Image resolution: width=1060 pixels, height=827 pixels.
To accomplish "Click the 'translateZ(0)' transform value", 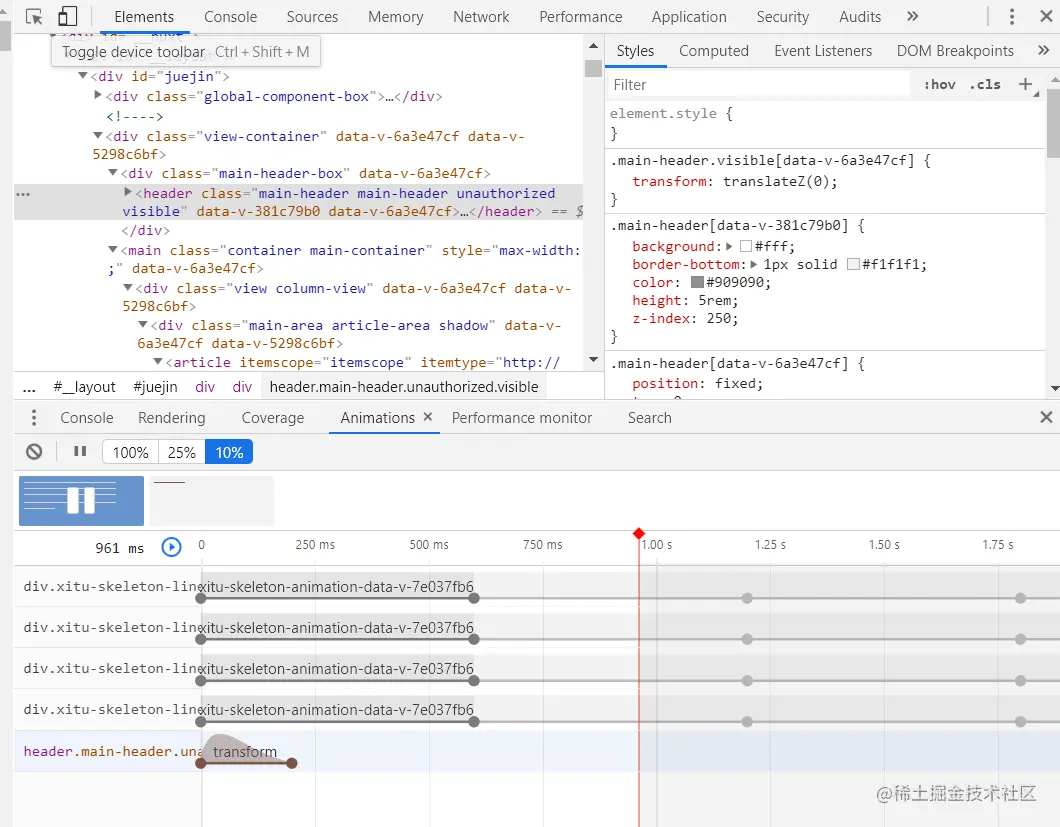I will click(777, 181).
